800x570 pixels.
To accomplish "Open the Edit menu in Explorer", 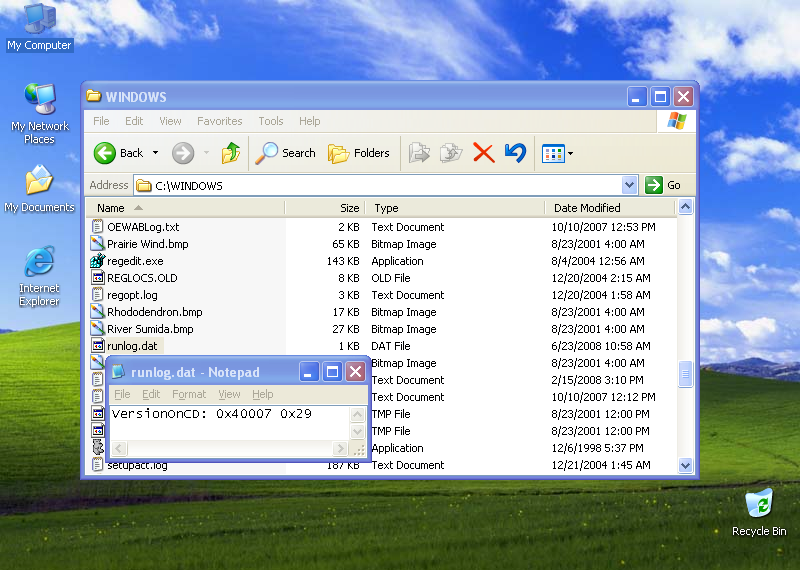I will click(134, 121).
